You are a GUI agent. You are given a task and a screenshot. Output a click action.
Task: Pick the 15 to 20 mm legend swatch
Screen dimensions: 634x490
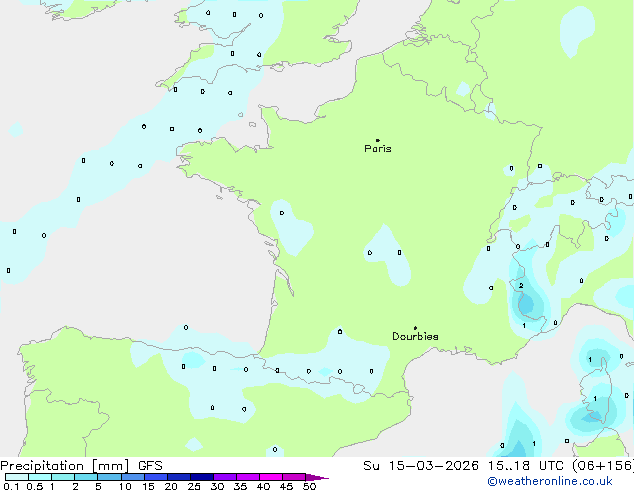coord(156,477)
